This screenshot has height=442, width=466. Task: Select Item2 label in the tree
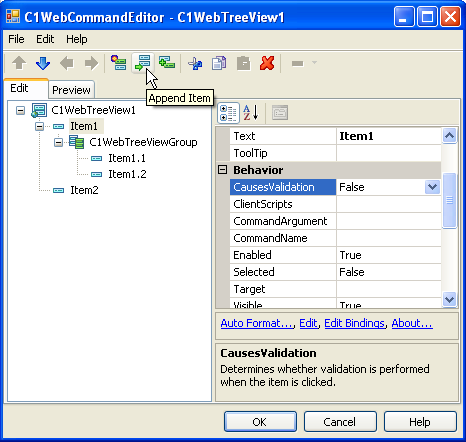point(84,190)
